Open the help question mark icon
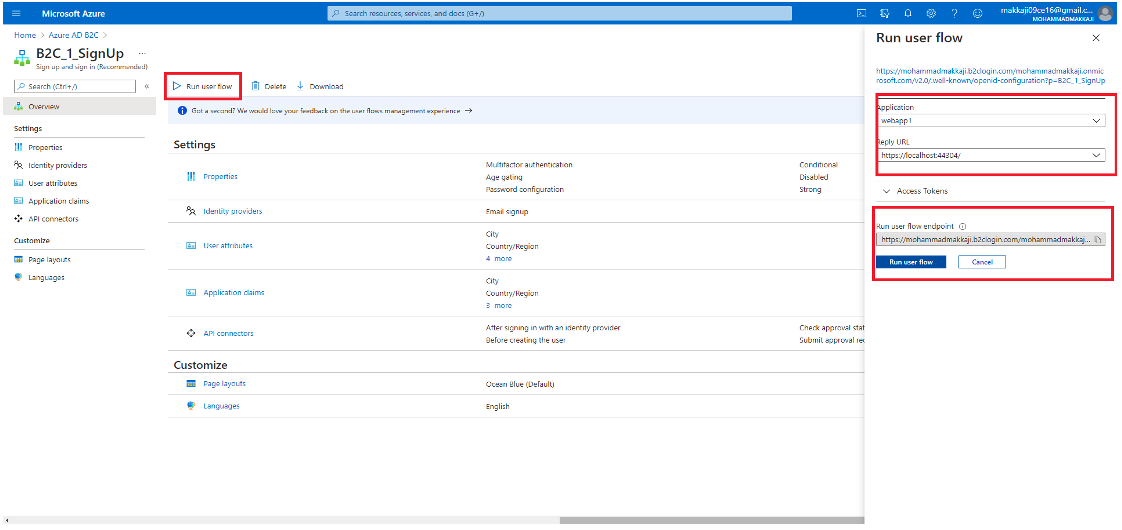The height and width of the screenshot is (530, 1122). pos(954,14)
